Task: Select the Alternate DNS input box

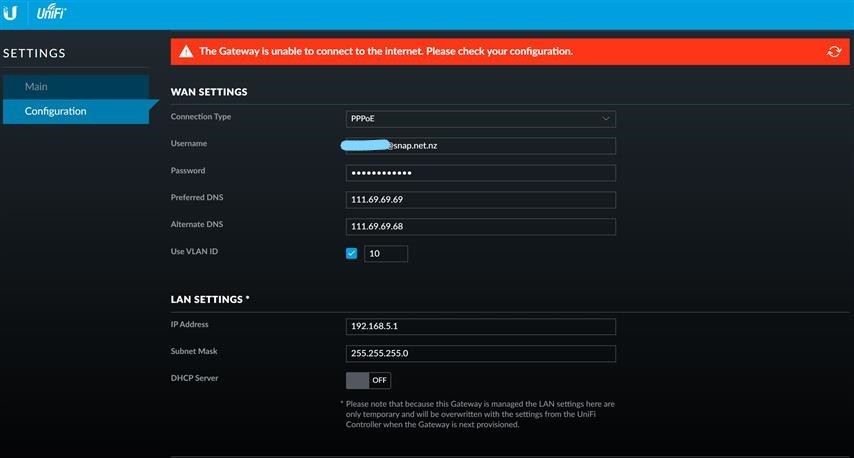Action: pos(480,226)
